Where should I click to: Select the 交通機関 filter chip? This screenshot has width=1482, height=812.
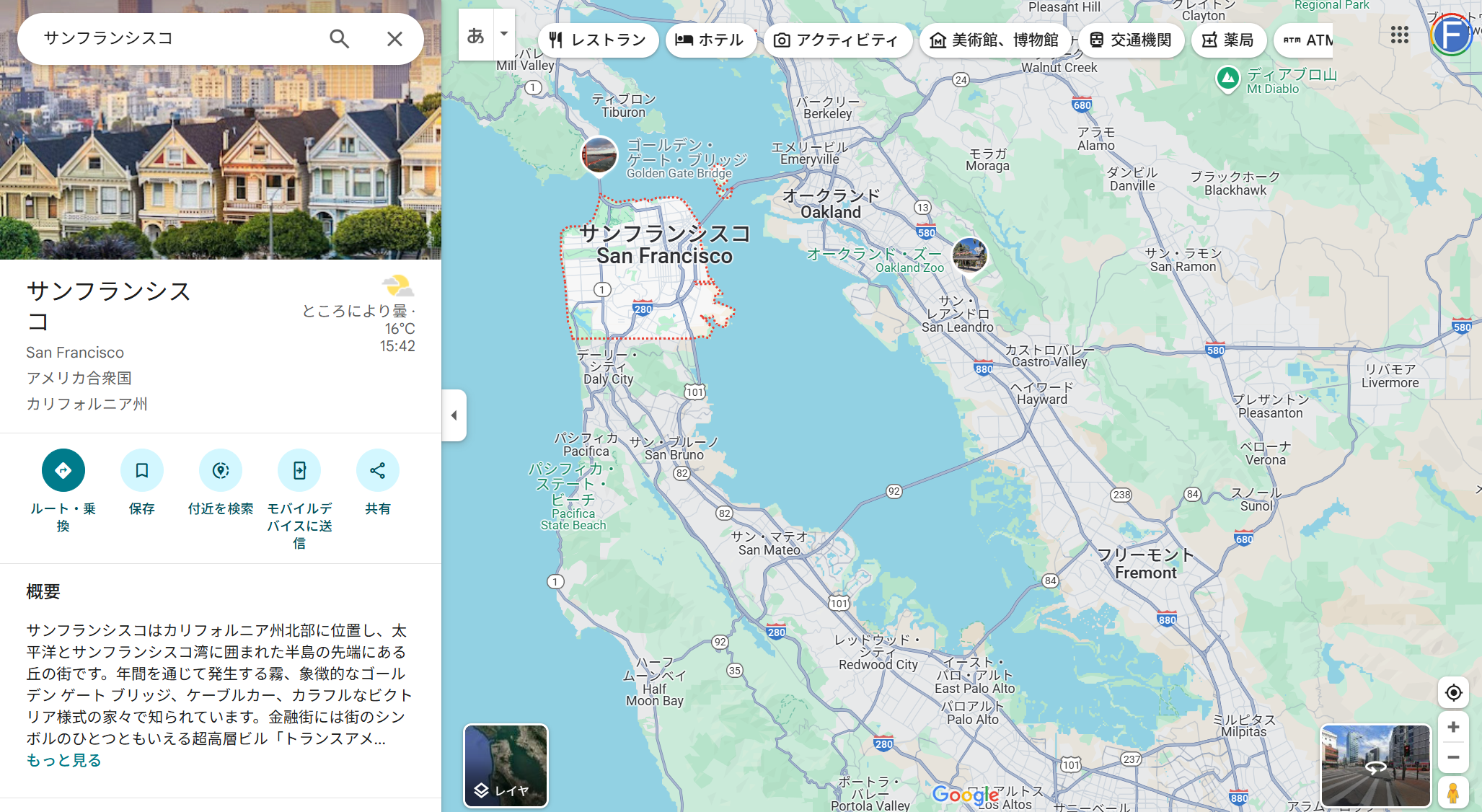[x=1131, y=40]
